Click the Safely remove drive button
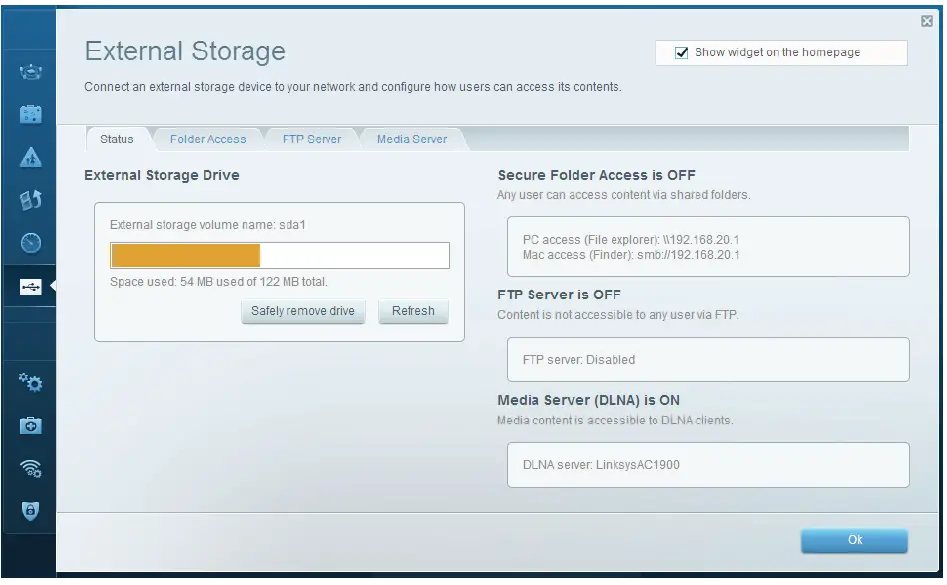 click(x=303, y=311)
